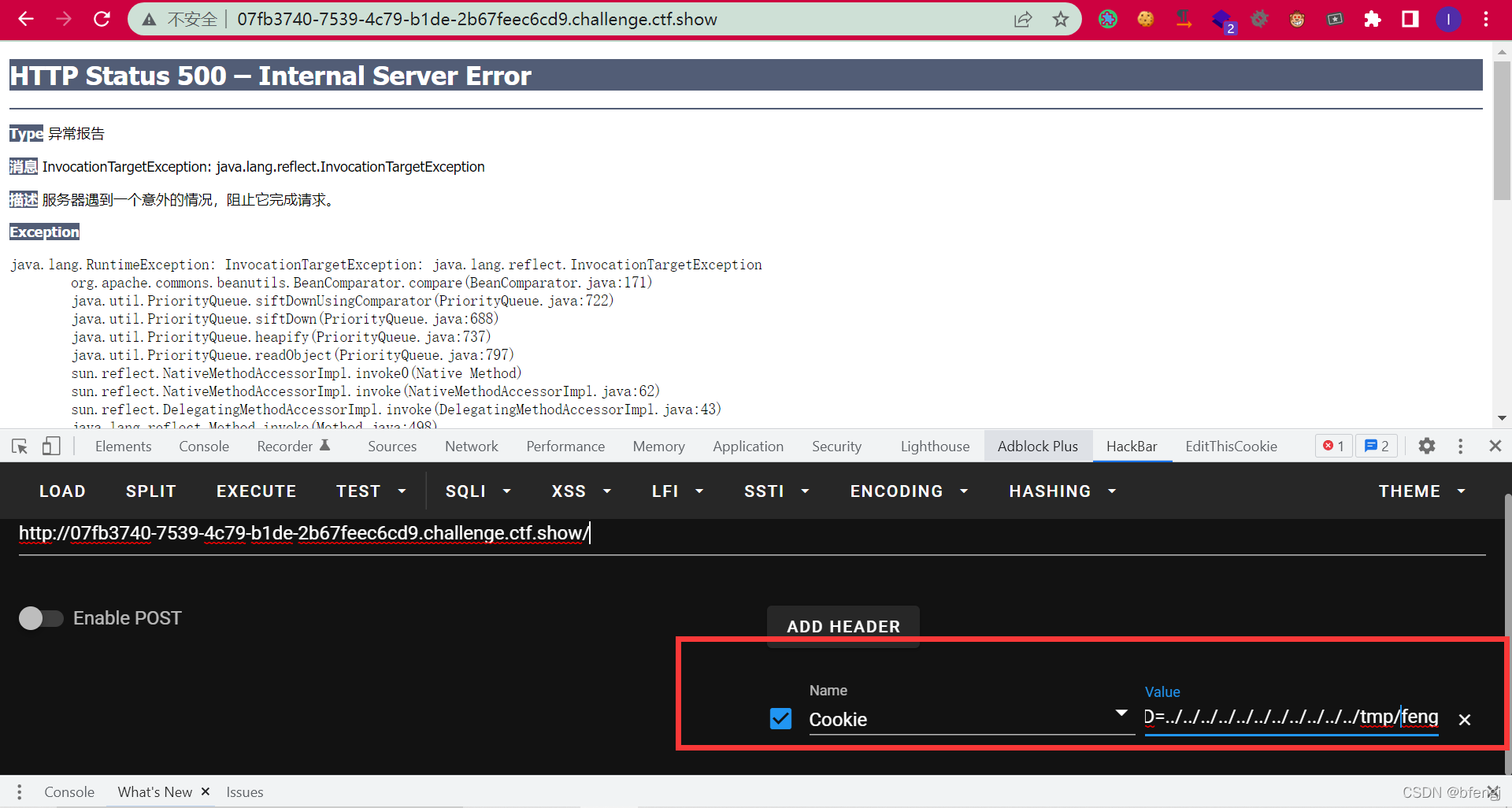Close the What's New drawer tab
This screenshot has height=808, width=1512.
(206, 791)
